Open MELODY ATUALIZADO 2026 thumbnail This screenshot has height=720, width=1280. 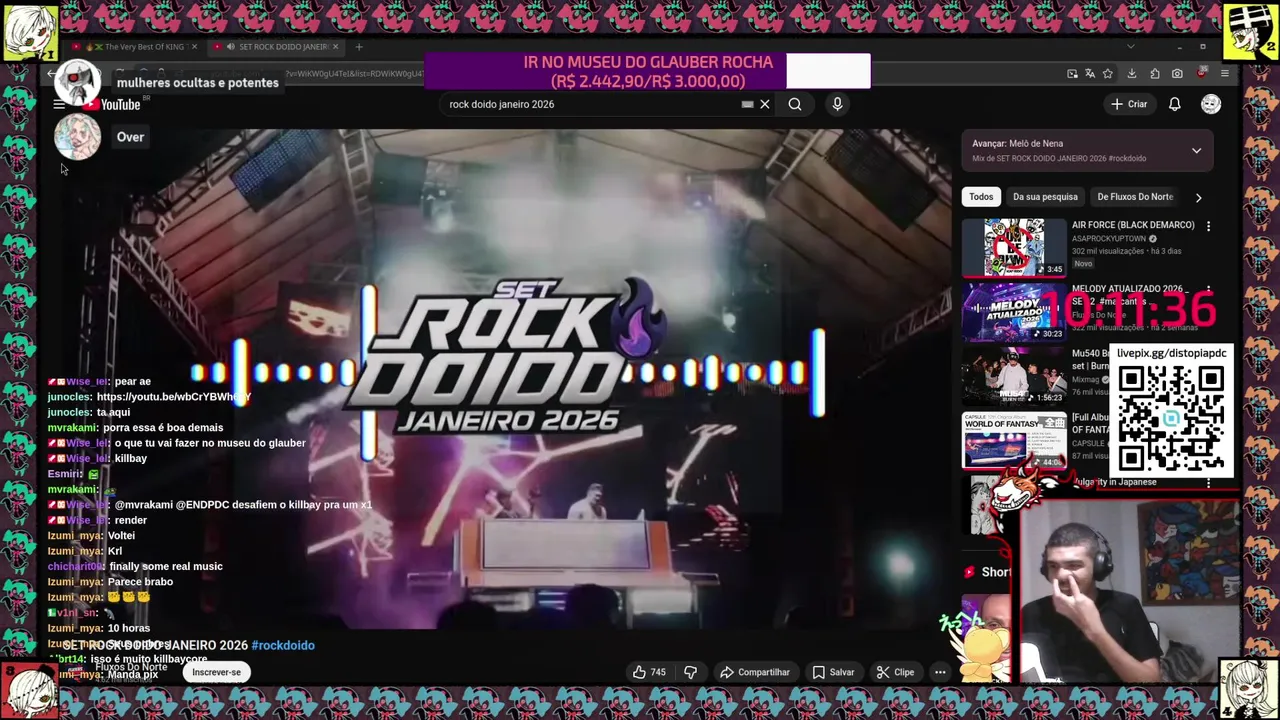click(1014, 311)
